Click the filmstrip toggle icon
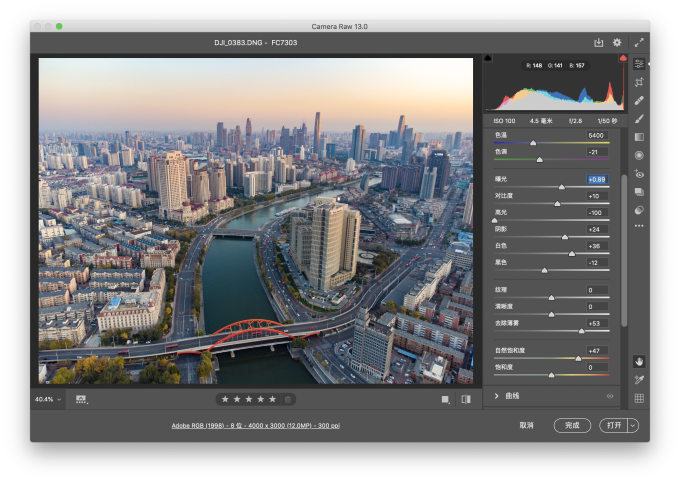The image size is (680, 482). coord(81,400)
